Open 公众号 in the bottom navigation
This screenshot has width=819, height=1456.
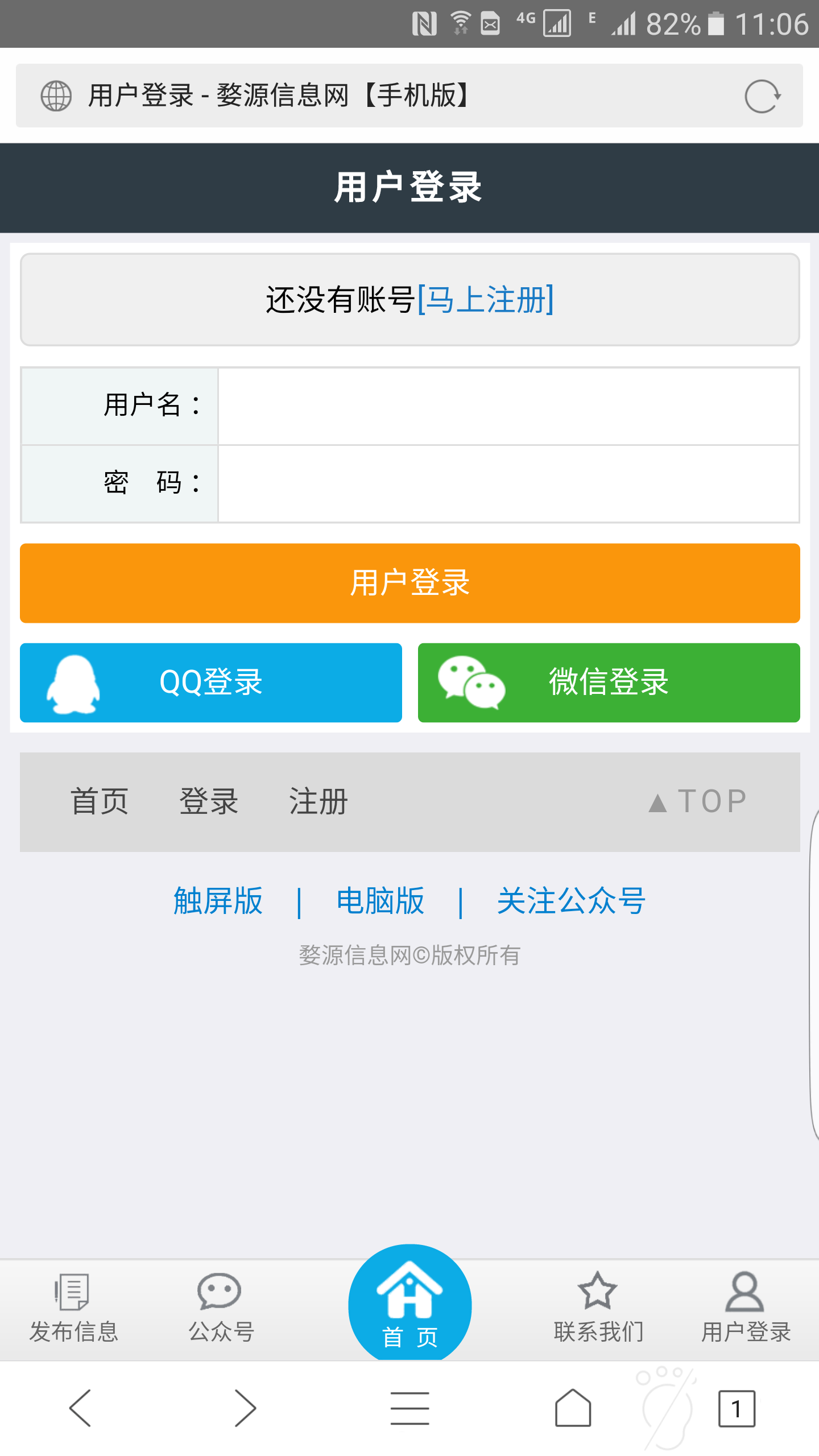click(x=221, y=1308)
